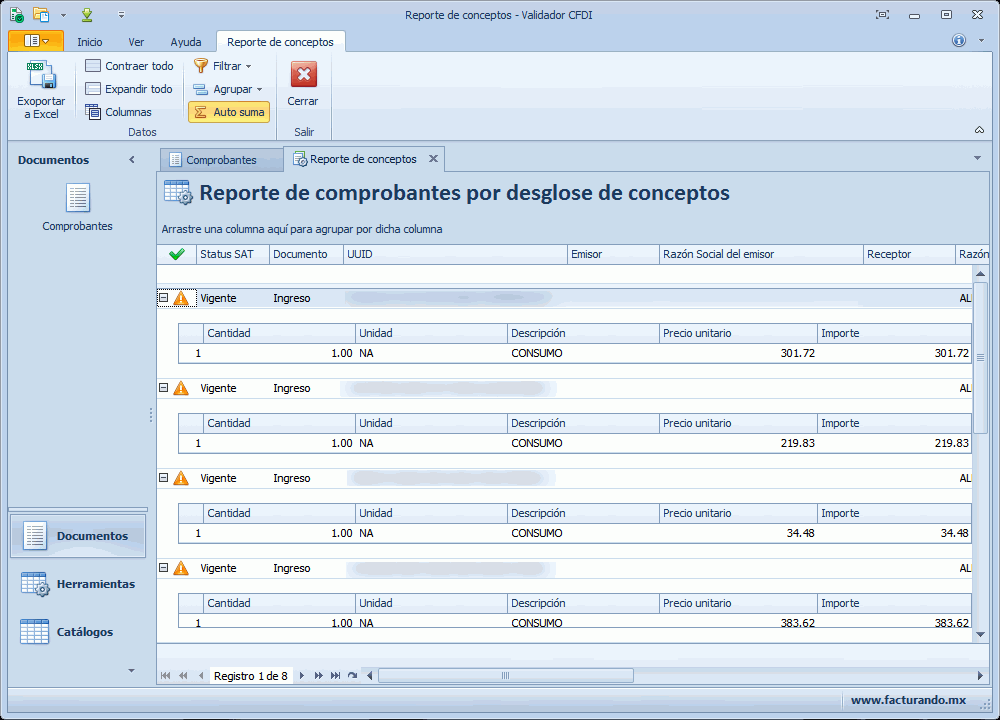Click Contraer todo in ribbon
This screenshot has height=720, width=1000.
pyautogui.click(x=129, y=66)
